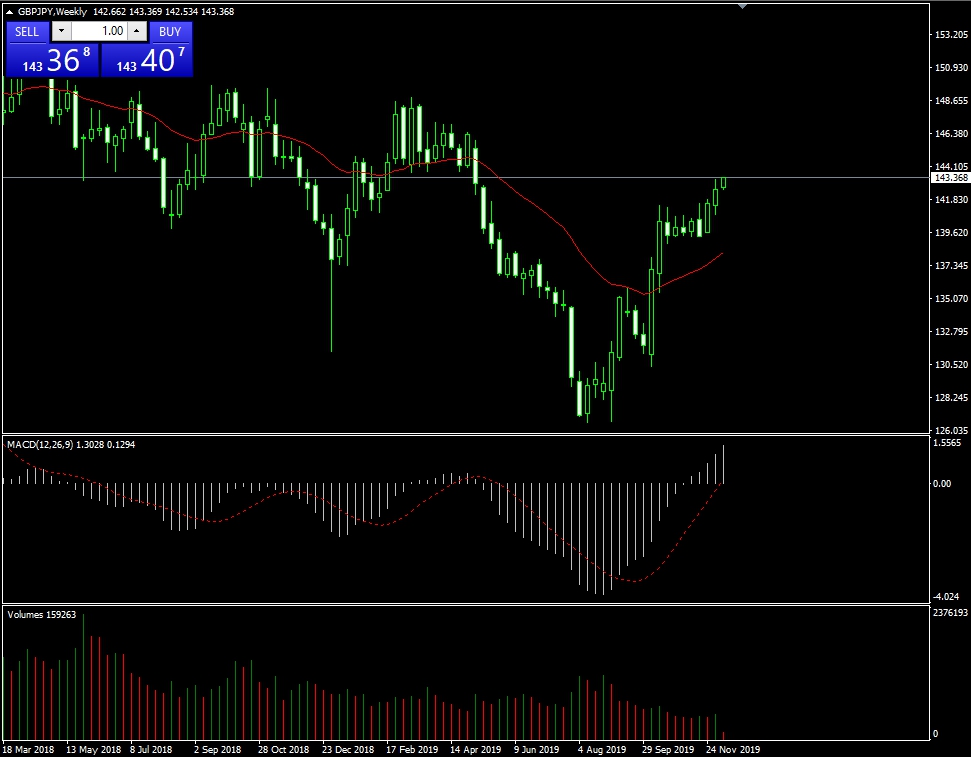Increase lot volume with up arrow
Screen dimensions: 971x757
pos(136,31)
